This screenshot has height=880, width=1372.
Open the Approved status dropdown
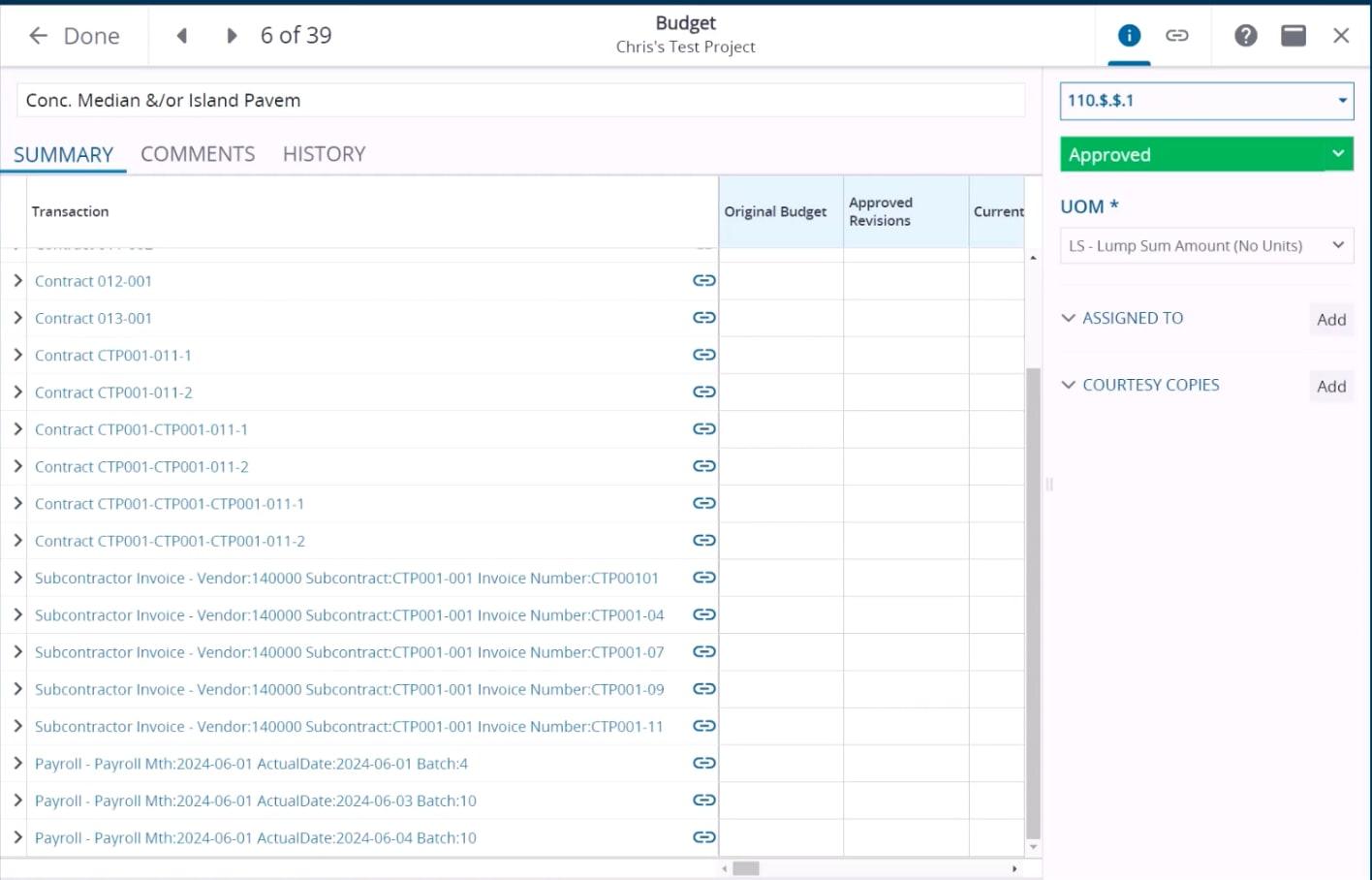1337,154
